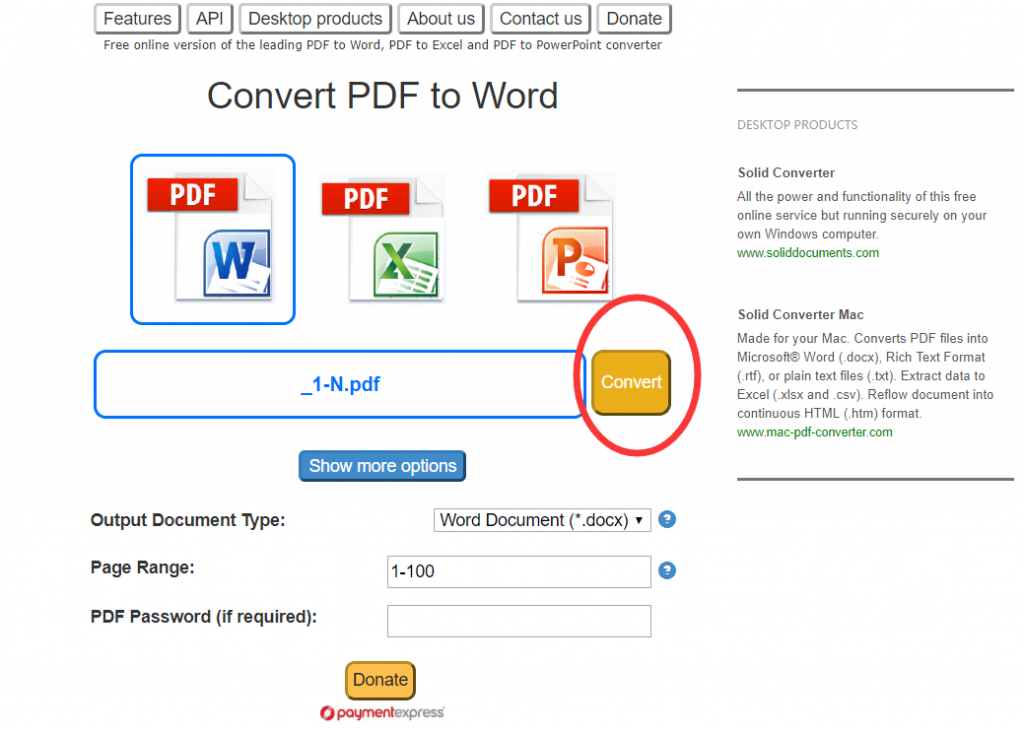Select the PDF to PowerPoint converter icon
The width and height of the screenshot is (1024, 732).
click(552, 237)
